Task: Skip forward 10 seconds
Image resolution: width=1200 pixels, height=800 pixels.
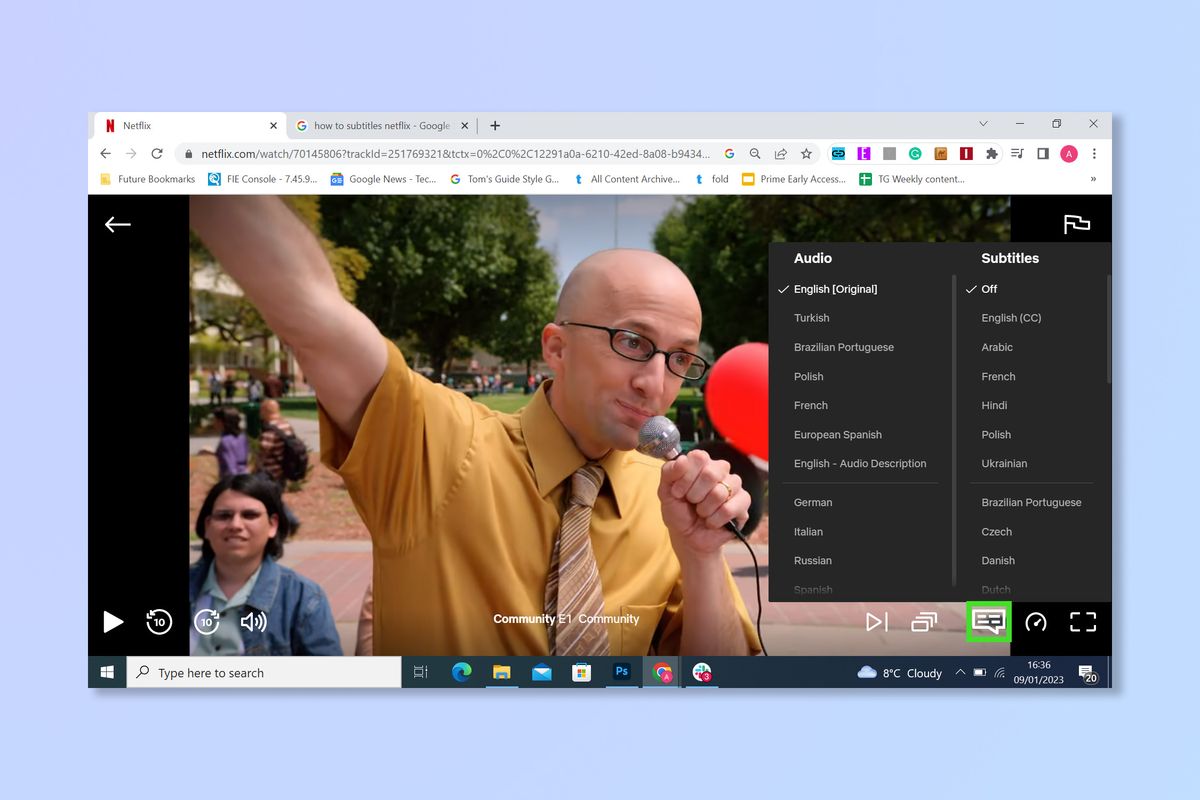Action: [206, 621]
